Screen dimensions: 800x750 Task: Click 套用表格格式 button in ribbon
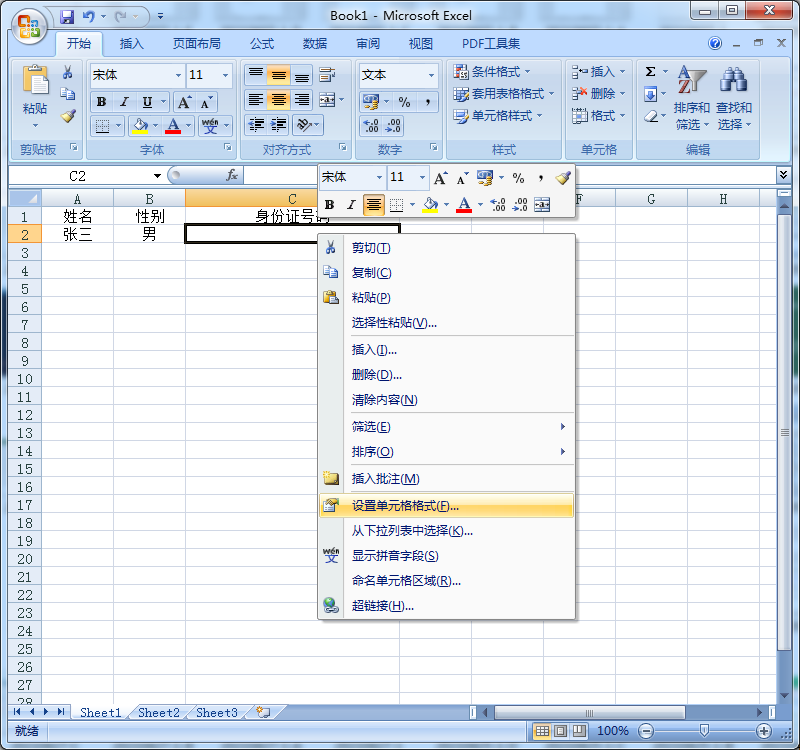[504, 94]
